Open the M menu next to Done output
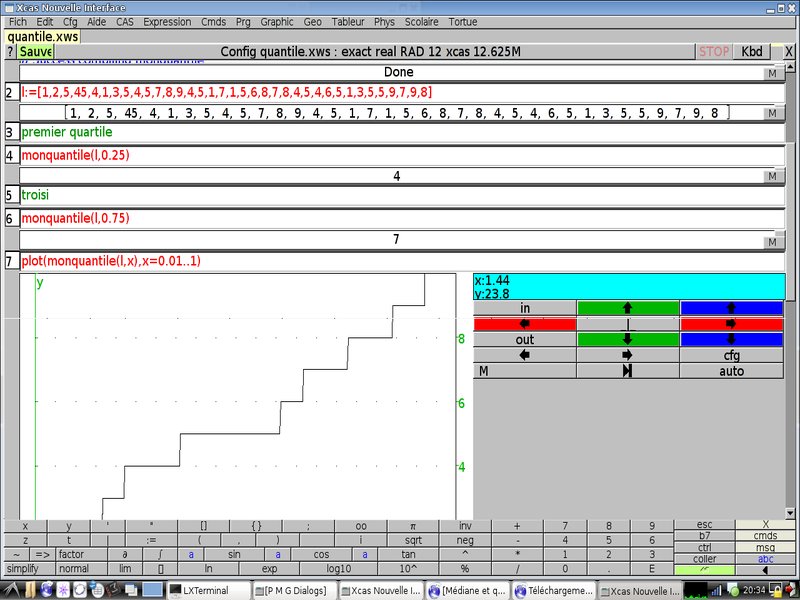 pyautogui.click(x=772, y=73)
